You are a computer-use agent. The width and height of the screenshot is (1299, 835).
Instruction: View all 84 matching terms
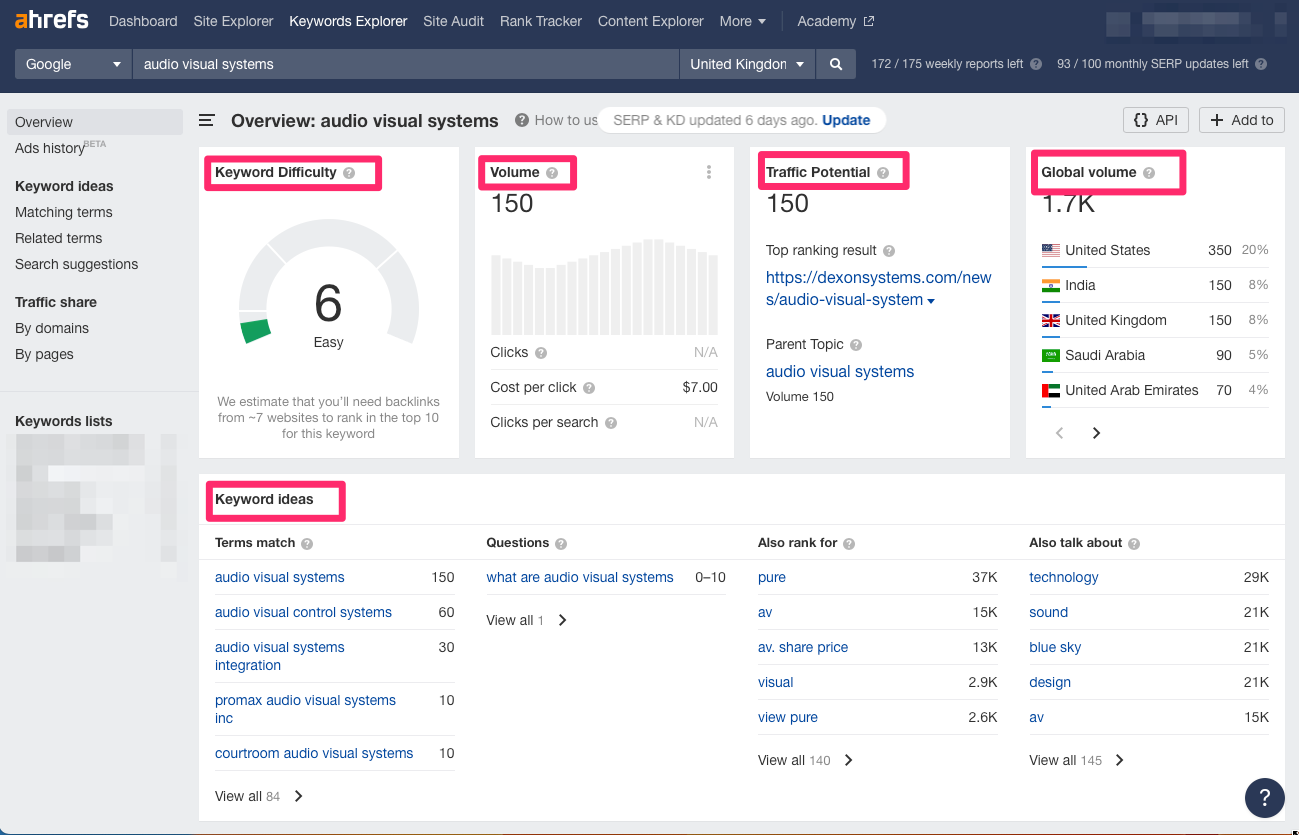(259, 796)
